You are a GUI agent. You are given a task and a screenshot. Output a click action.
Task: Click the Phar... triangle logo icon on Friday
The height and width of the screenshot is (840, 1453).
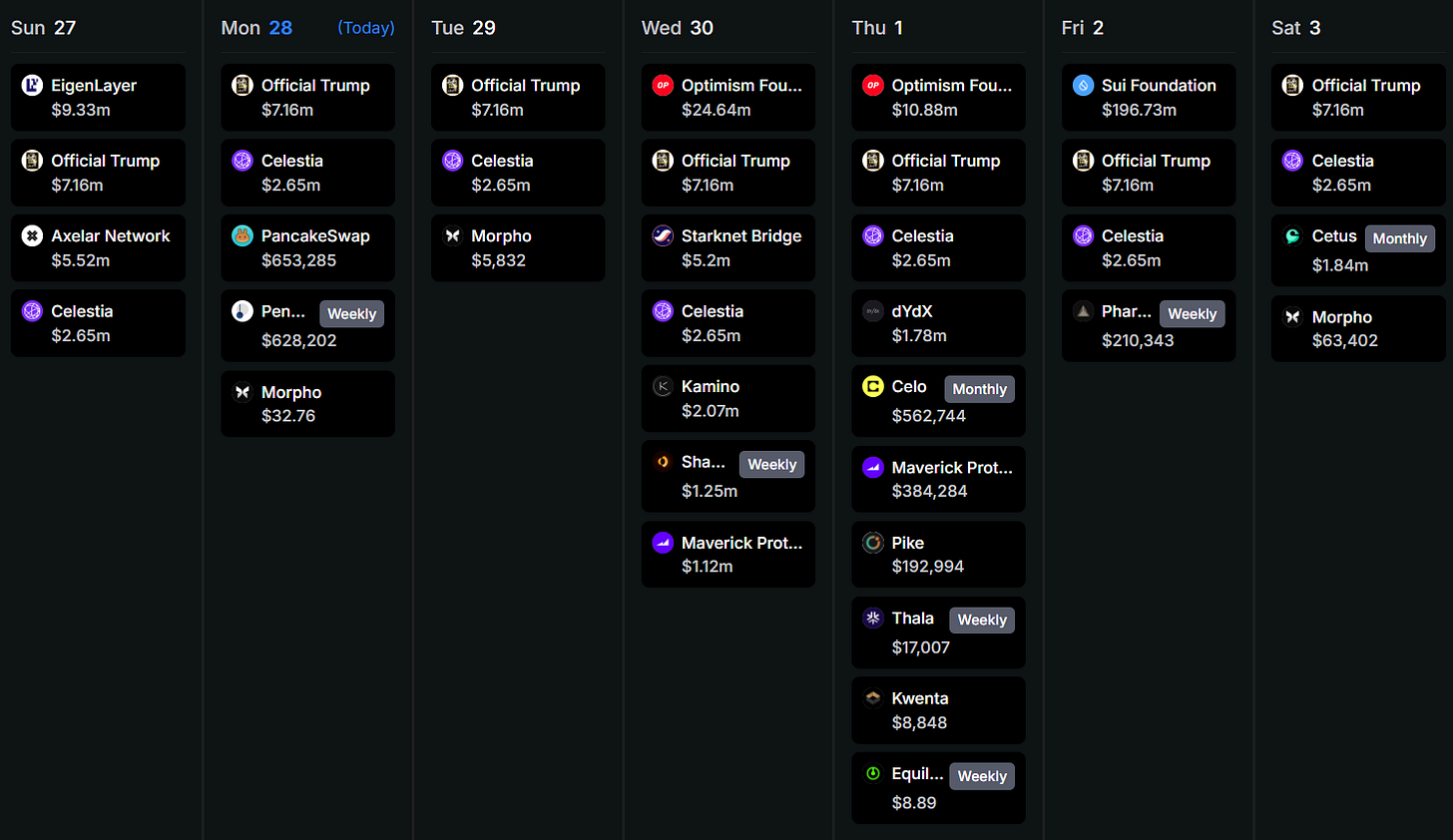coord(1083,310)
